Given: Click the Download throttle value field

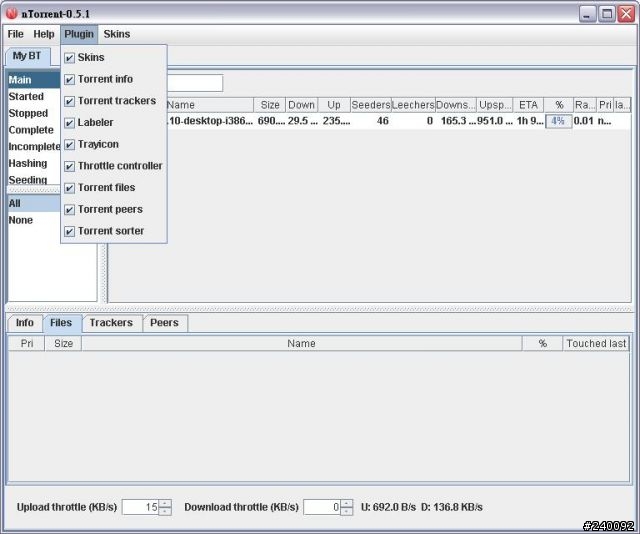Looking at the screenshot, I should [x=322, y=507].
